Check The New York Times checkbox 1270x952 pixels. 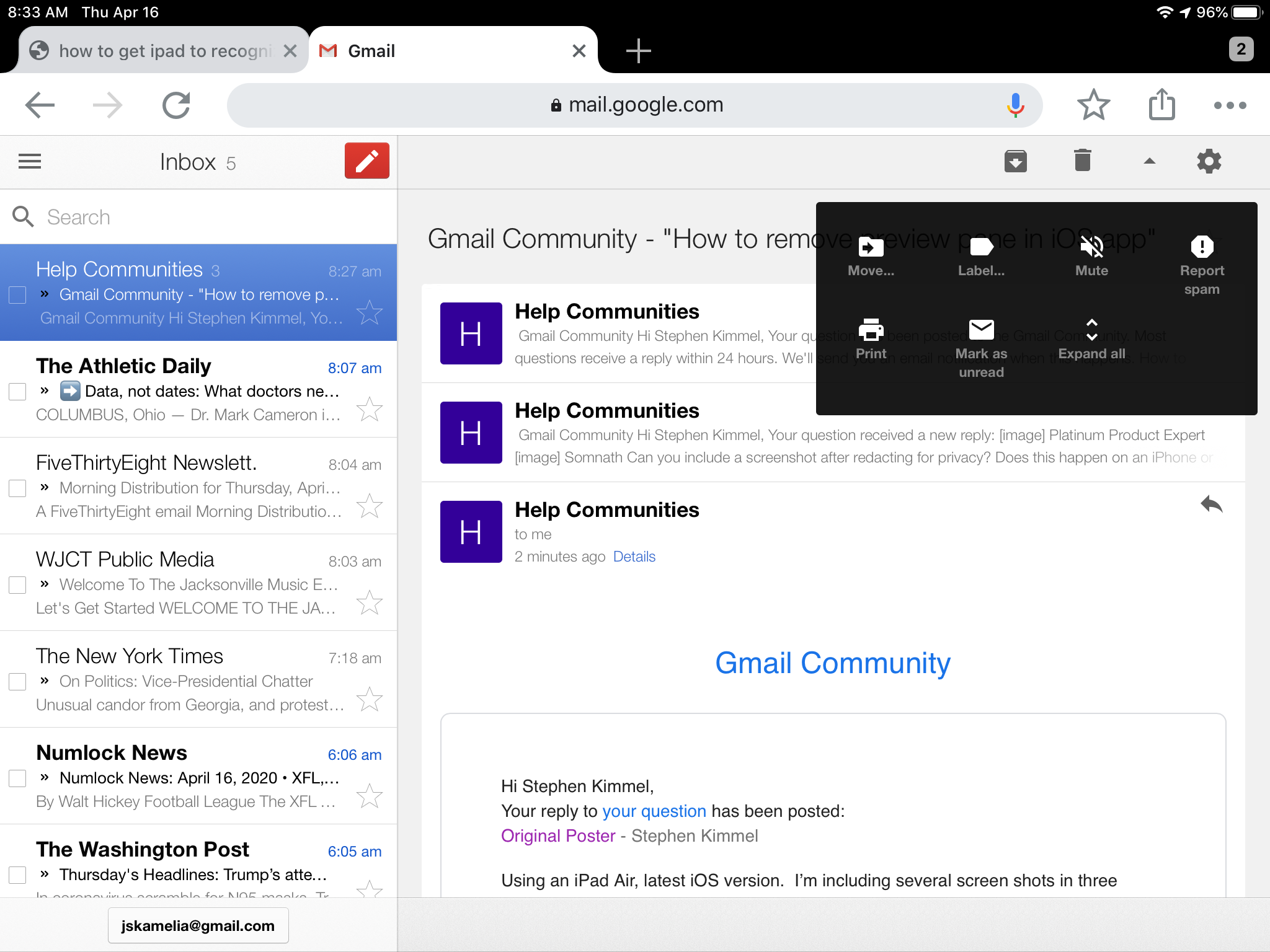click(x=17, y=682)
